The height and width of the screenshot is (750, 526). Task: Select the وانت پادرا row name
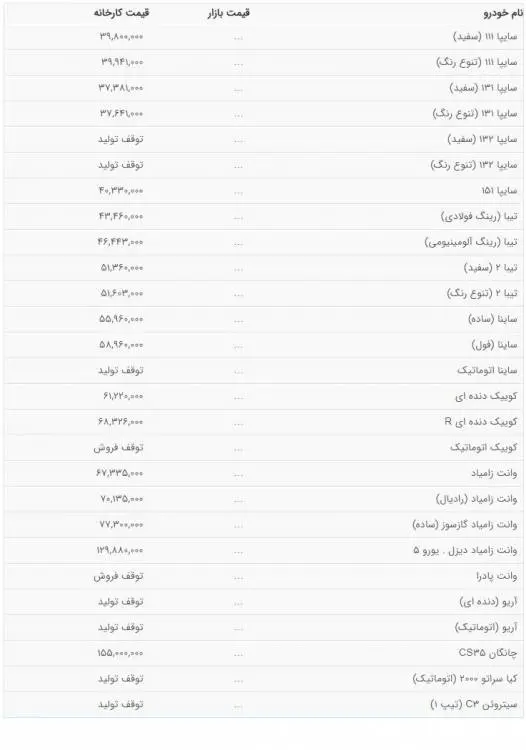pyautogui.click(x=496, y=576)
